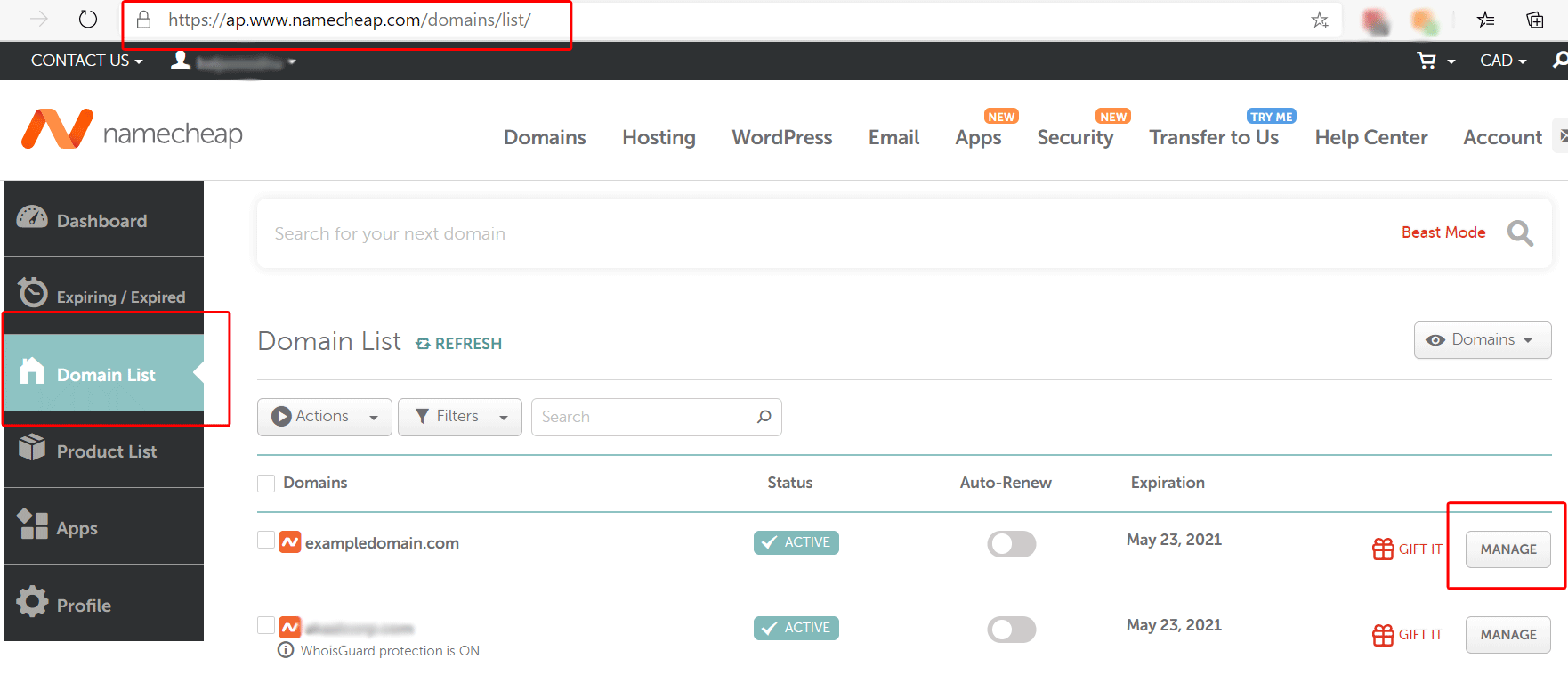1568x675 pixels.
Task: Click the domain search magnifier icon
Action: coord(1520,233)
